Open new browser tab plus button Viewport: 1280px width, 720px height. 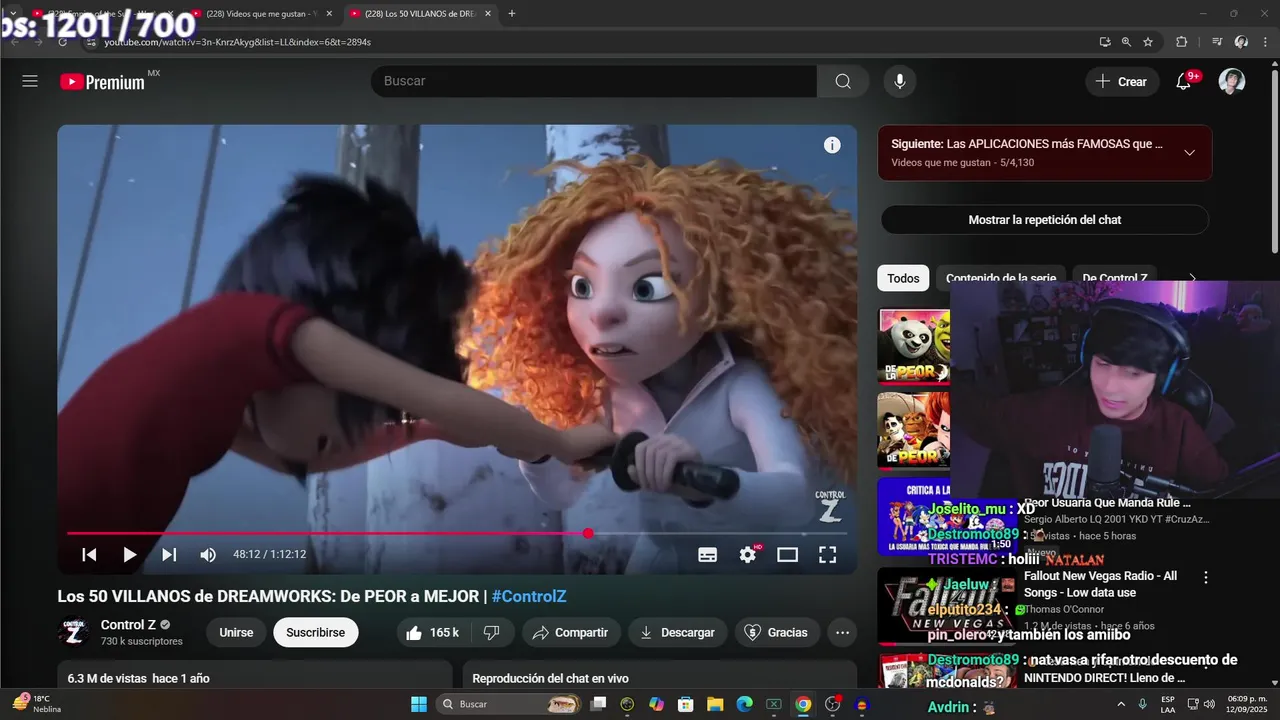click(512, 14)
